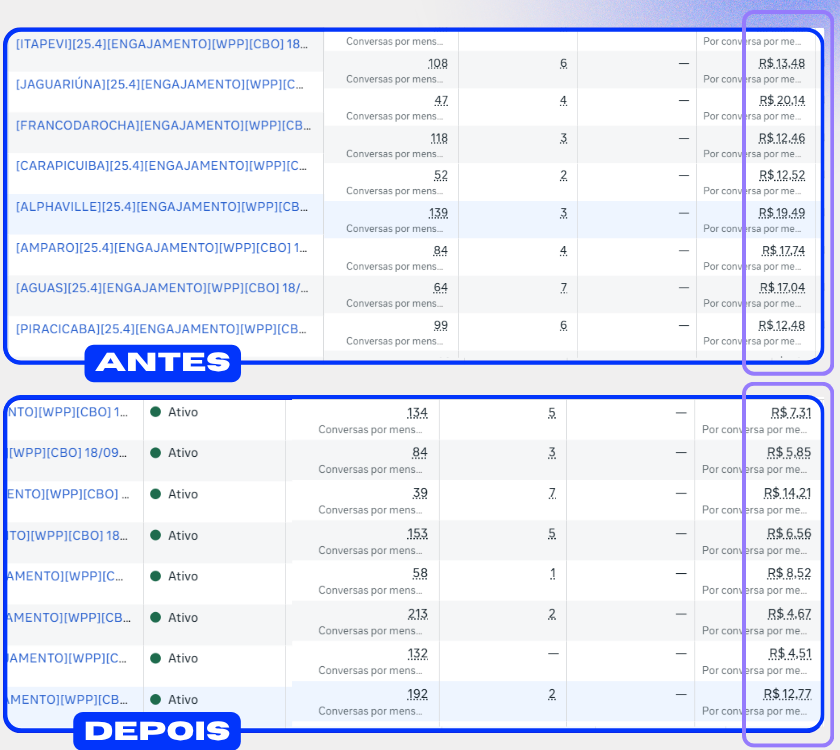Viewport: 840px width, 750px height.
Task: Click the Ativo status in the R$ 5,85 row
Action: click(x=183, y=453)
